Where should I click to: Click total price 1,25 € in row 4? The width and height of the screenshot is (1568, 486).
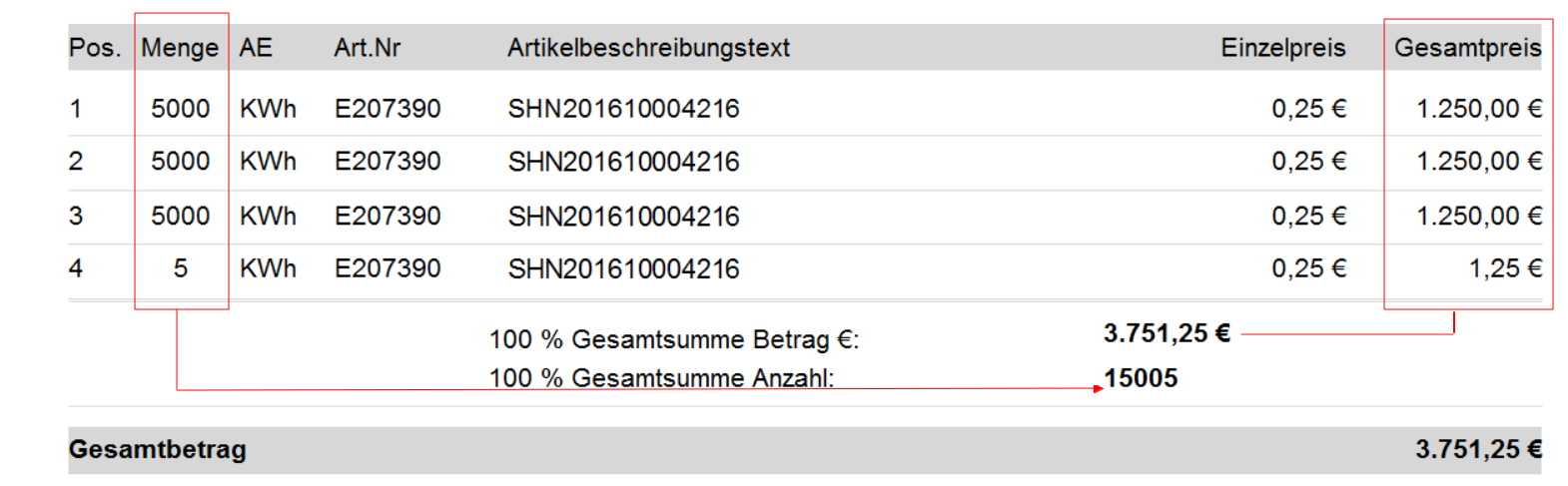click(1505, 268)
